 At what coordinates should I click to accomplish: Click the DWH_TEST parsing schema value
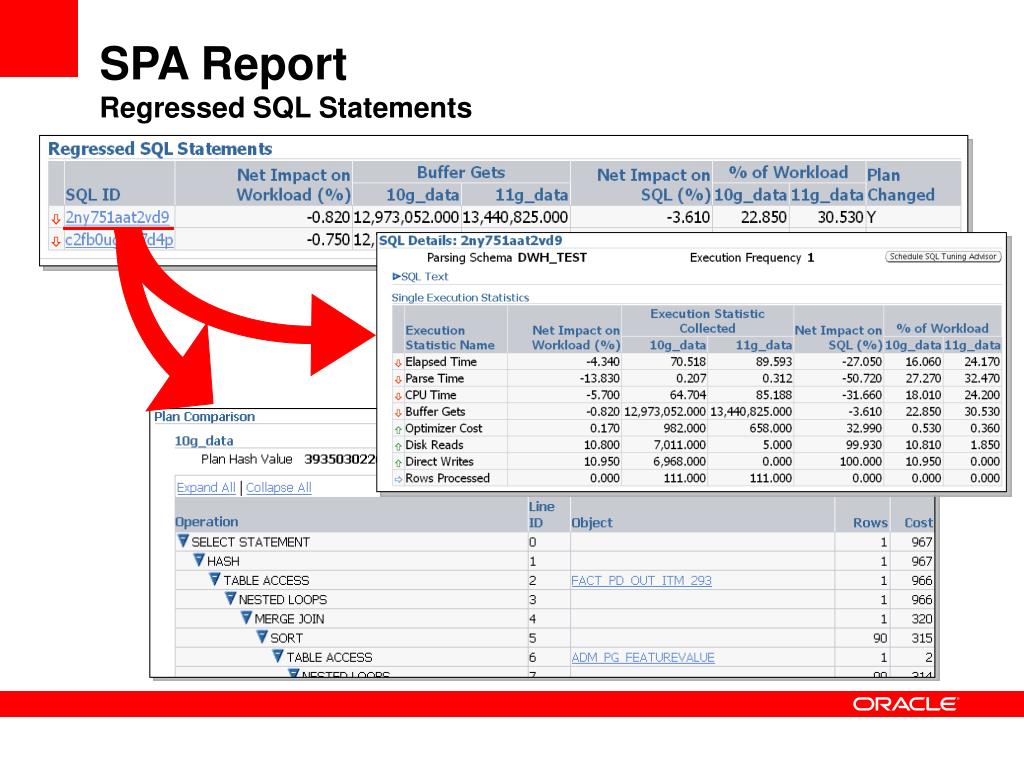point(552,257)
